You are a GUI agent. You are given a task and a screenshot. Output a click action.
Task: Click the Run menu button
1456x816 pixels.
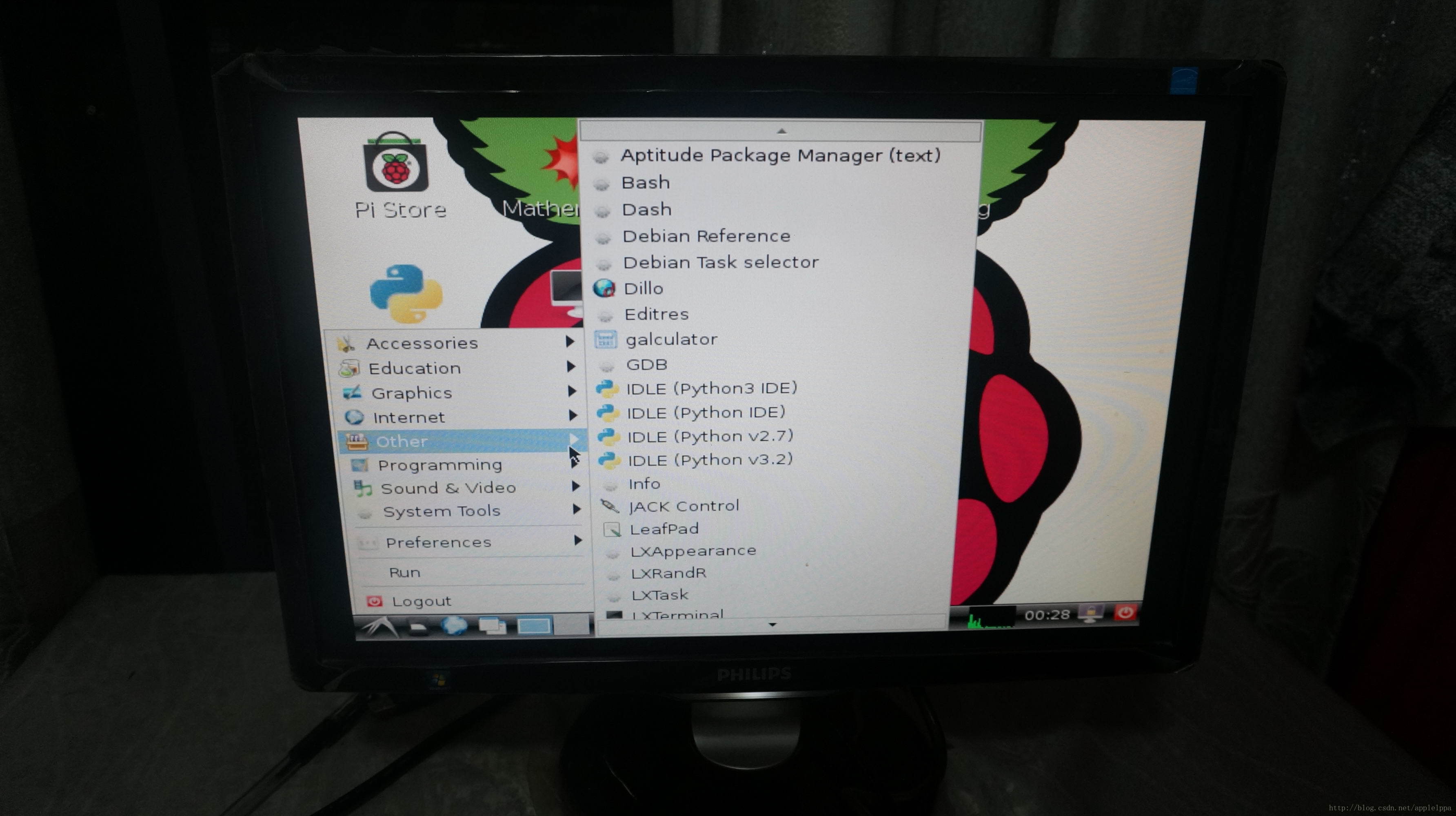[405, 571]
